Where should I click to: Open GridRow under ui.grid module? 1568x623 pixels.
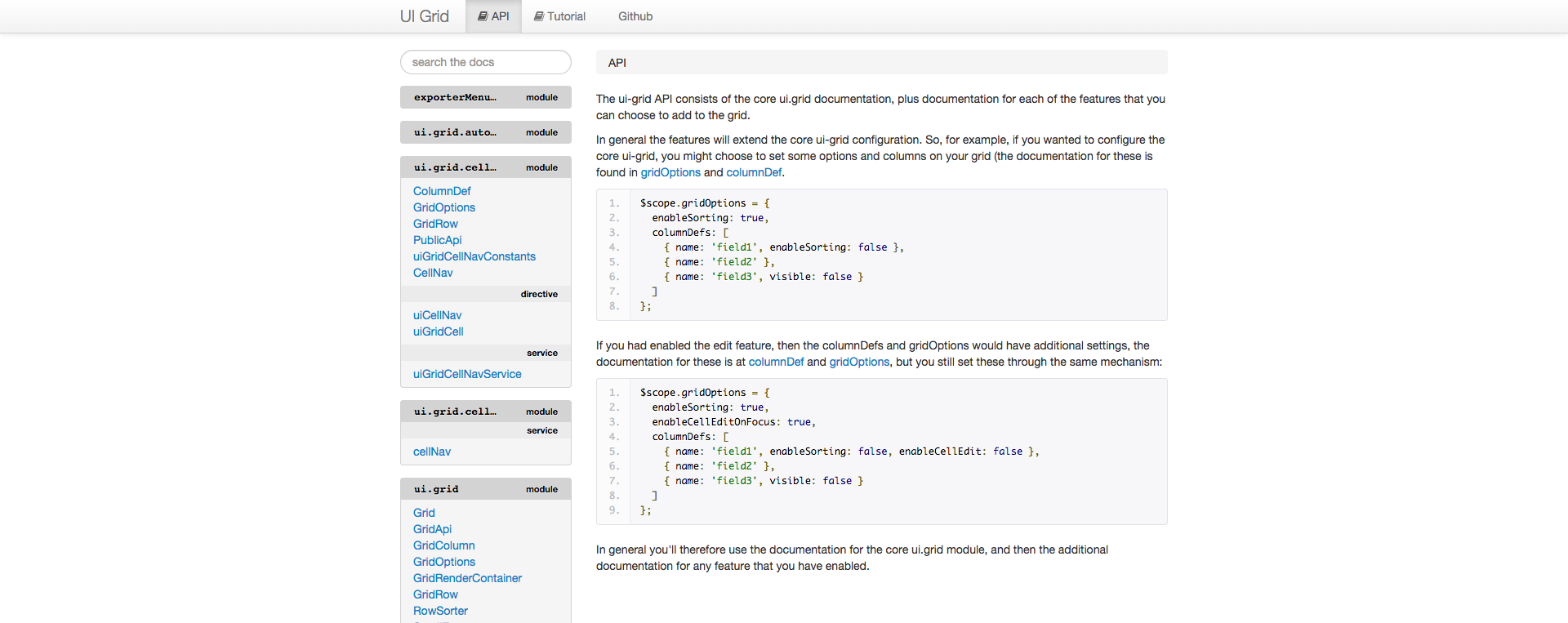point(435,594)
